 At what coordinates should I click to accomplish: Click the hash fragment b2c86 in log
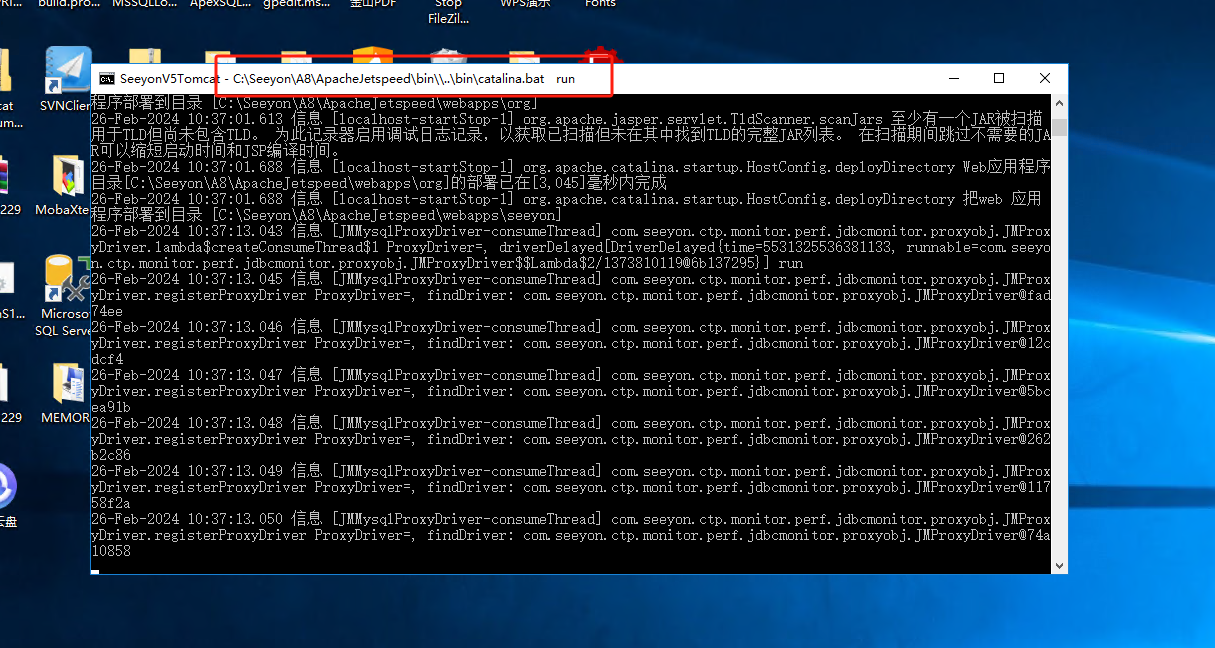click(111, 455)
